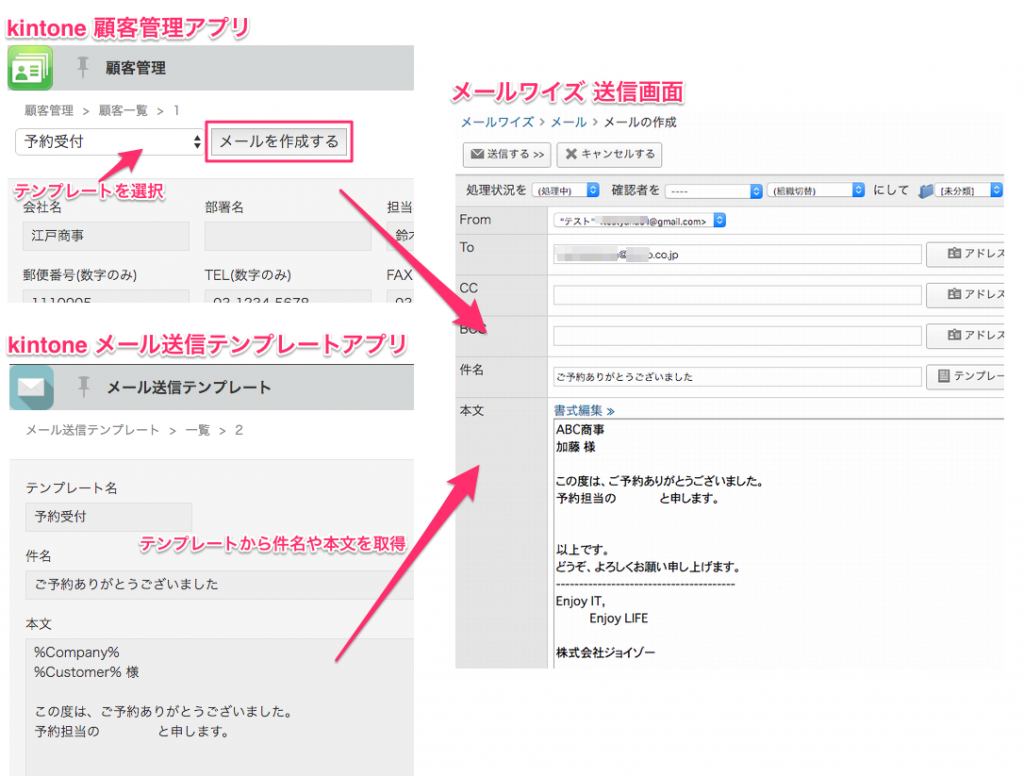Screen dimensions: 1024x776
Task: Click the template 本文 field with %Company%
Action: 219,707
